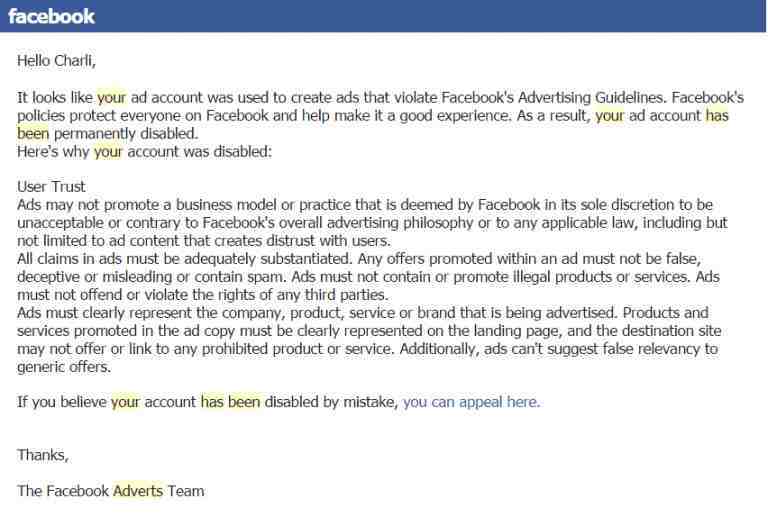The height and width of the screenshot is (517, 768).
Task: Click the phrase 'Advertising Guidelines' in first sentence
Action: [592, 97]
